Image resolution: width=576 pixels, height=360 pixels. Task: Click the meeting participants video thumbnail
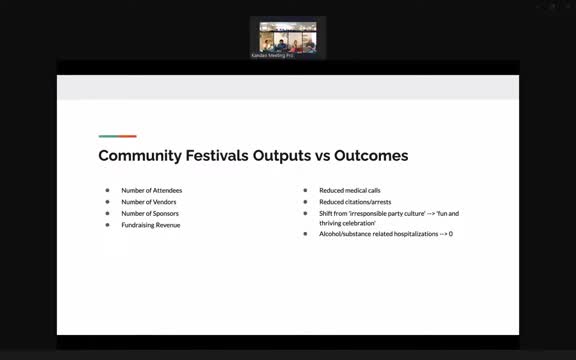pyautogui.click(x=288, y=37)
